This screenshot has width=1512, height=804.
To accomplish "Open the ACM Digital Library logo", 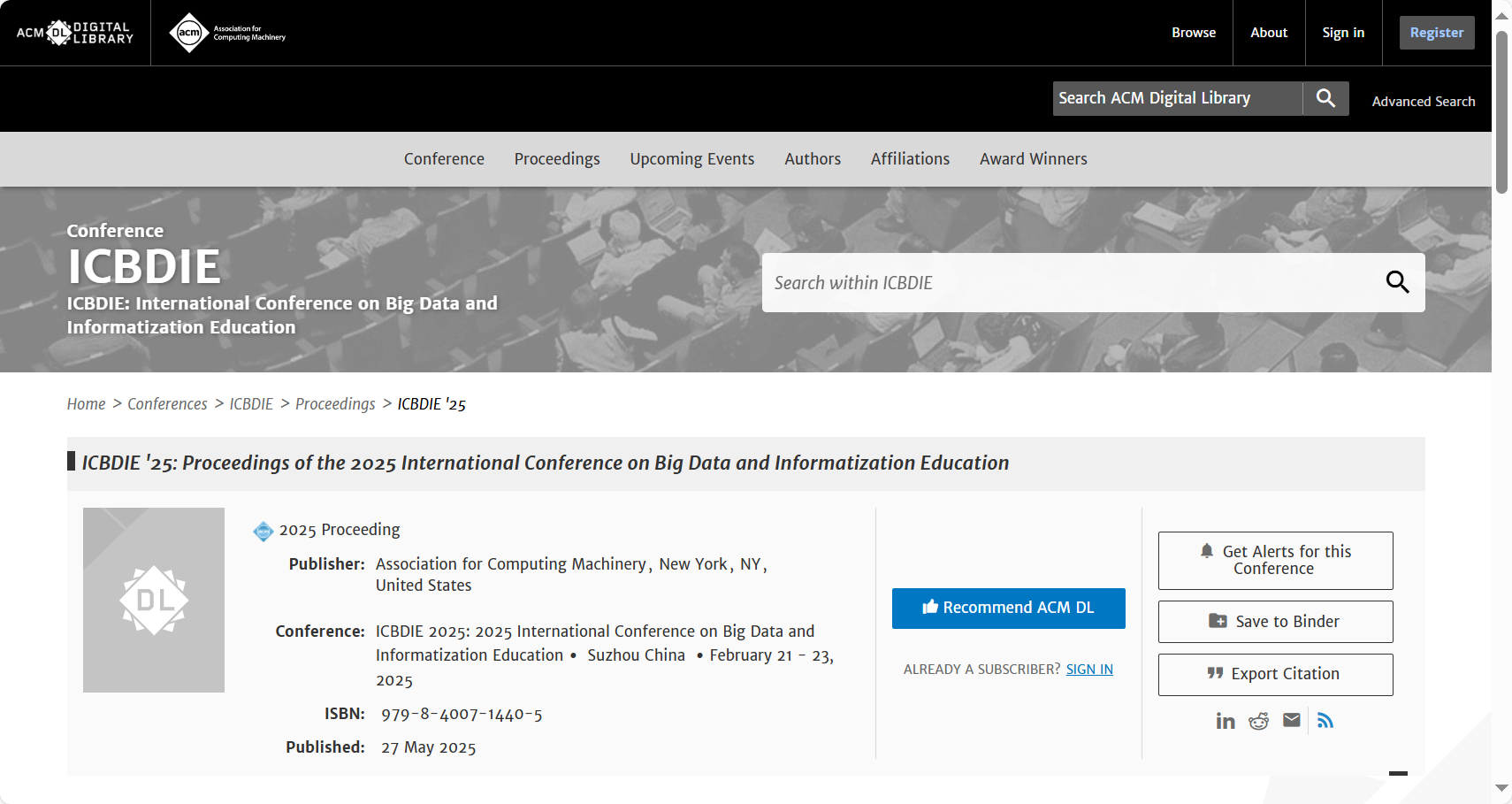I will (75, 33).
